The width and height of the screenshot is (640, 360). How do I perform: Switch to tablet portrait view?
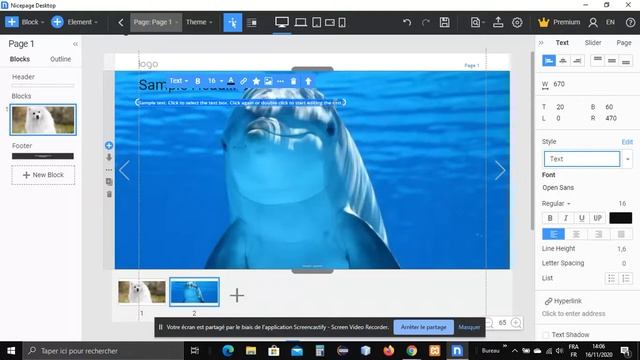pos(316,22)
